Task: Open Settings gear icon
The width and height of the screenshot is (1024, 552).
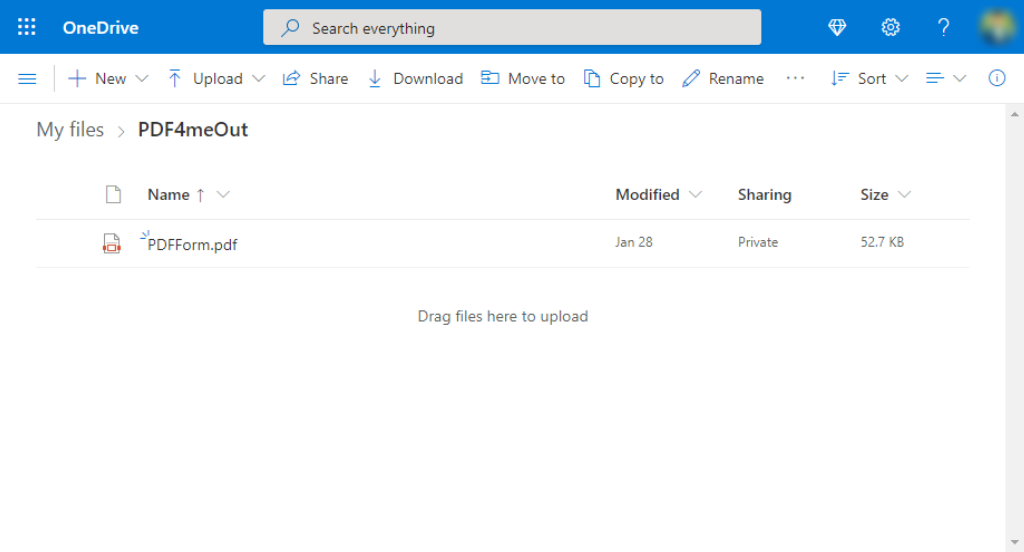Action: [x=890, y=27]
